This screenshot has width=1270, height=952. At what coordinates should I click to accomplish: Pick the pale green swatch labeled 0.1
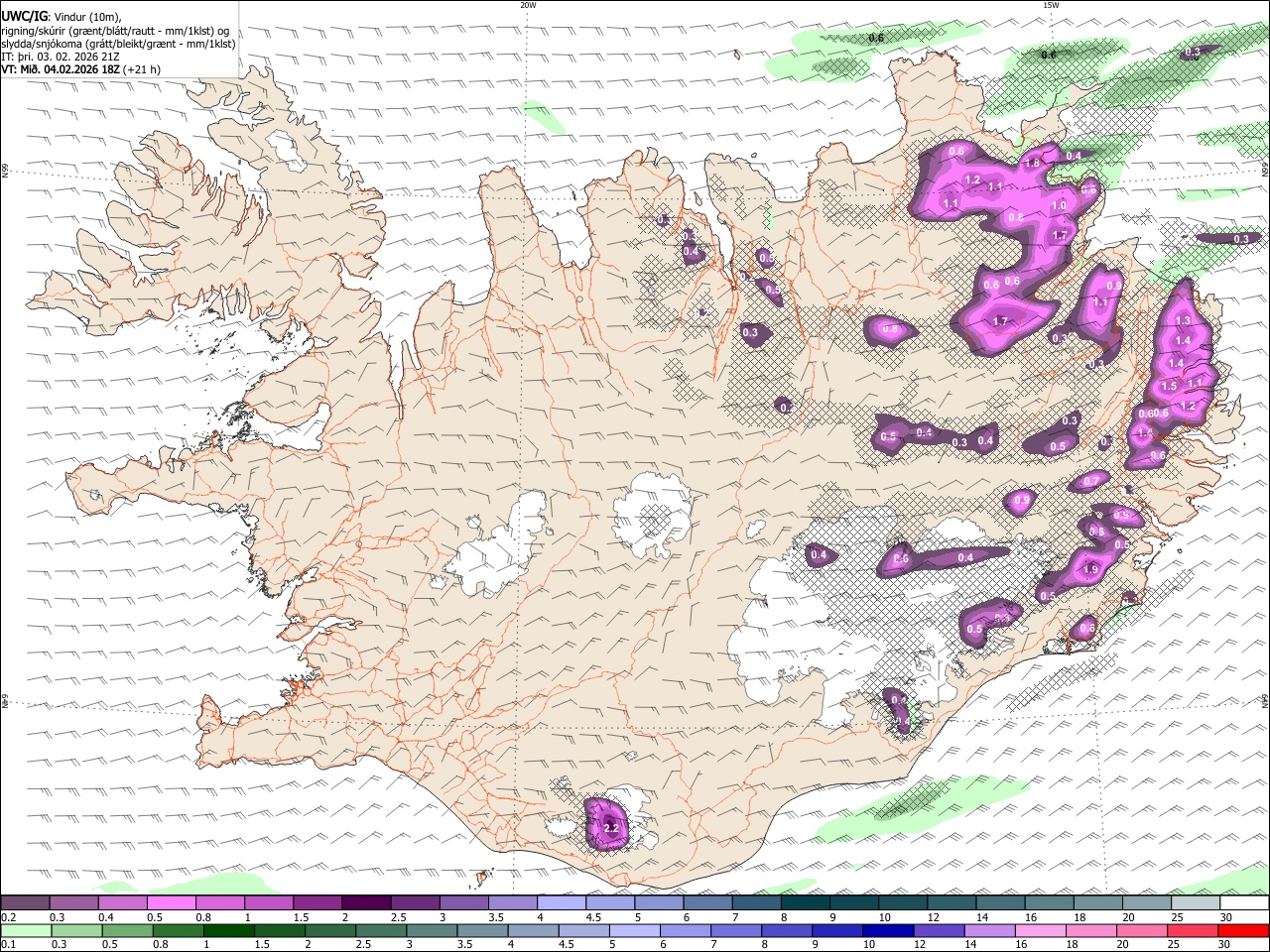click(x=26, y=931)
